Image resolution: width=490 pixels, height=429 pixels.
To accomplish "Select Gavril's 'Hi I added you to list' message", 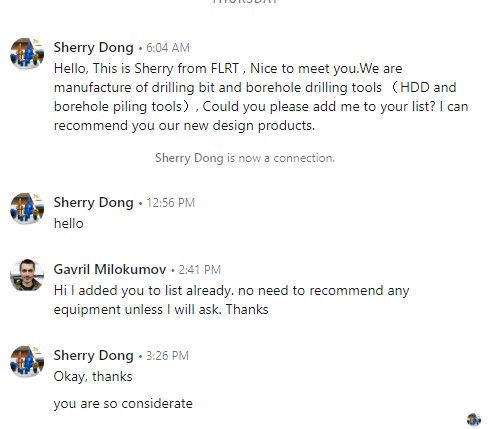I will coord(231,300).
